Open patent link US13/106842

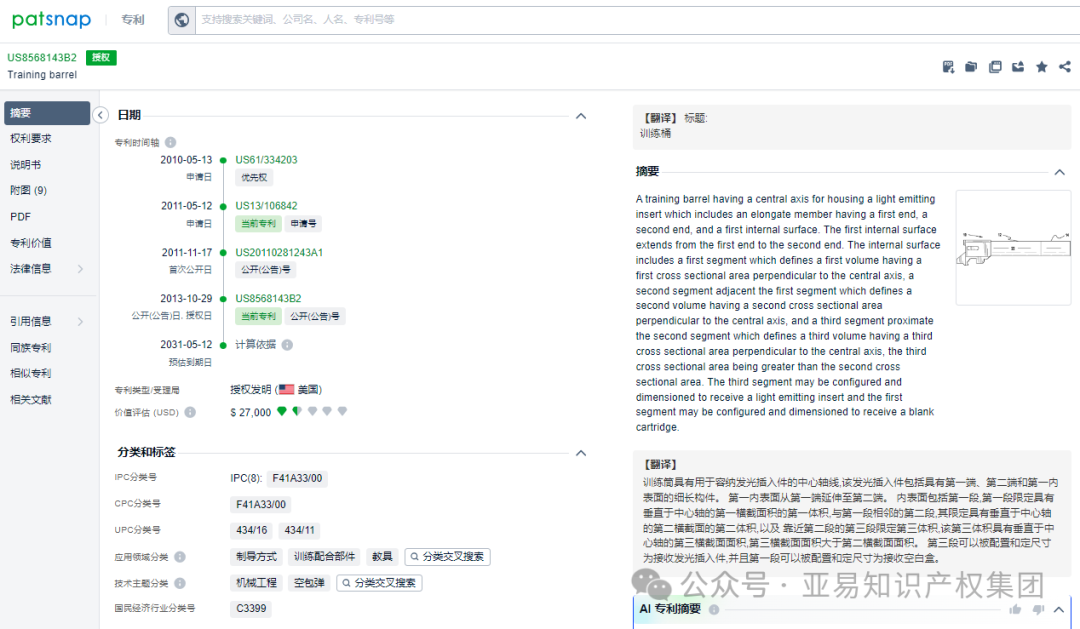[x=265, y=206]
